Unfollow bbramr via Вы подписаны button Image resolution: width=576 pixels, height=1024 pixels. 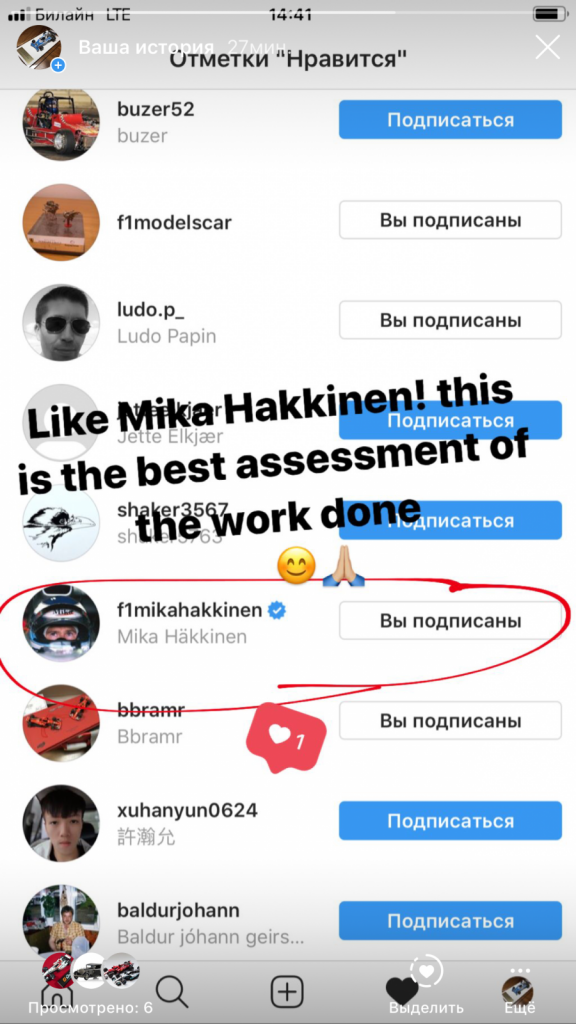[450, 720]
